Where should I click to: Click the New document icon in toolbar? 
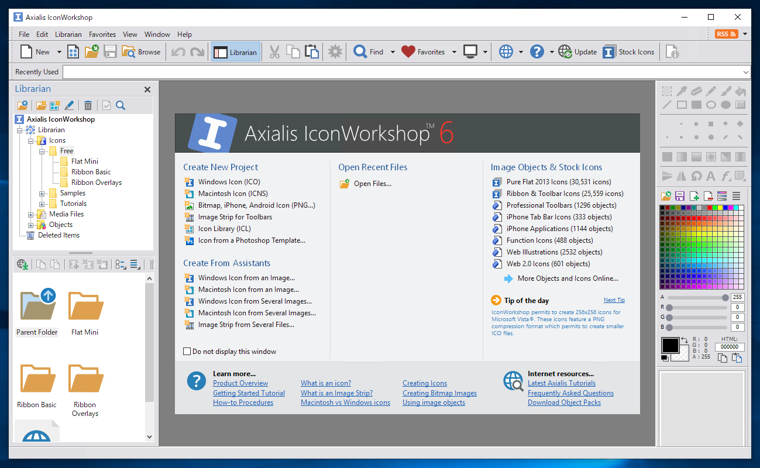(26, 52)
